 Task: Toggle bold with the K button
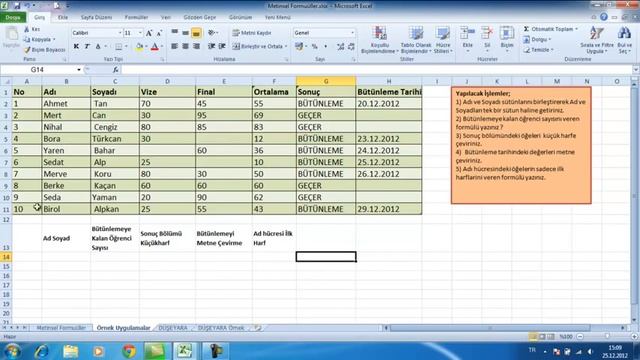point(76,47)
